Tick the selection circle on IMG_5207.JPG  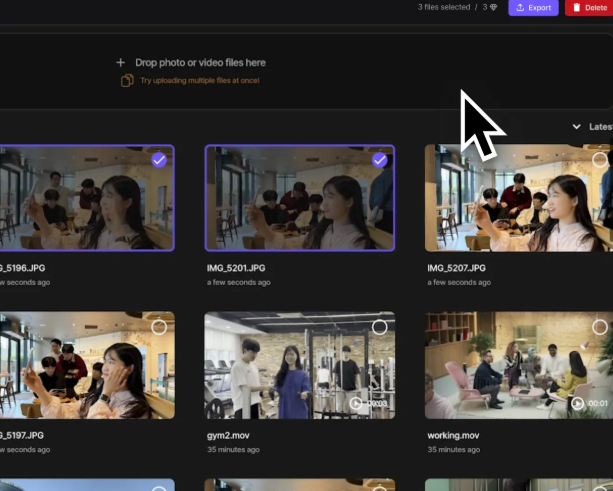pos(600,160)
